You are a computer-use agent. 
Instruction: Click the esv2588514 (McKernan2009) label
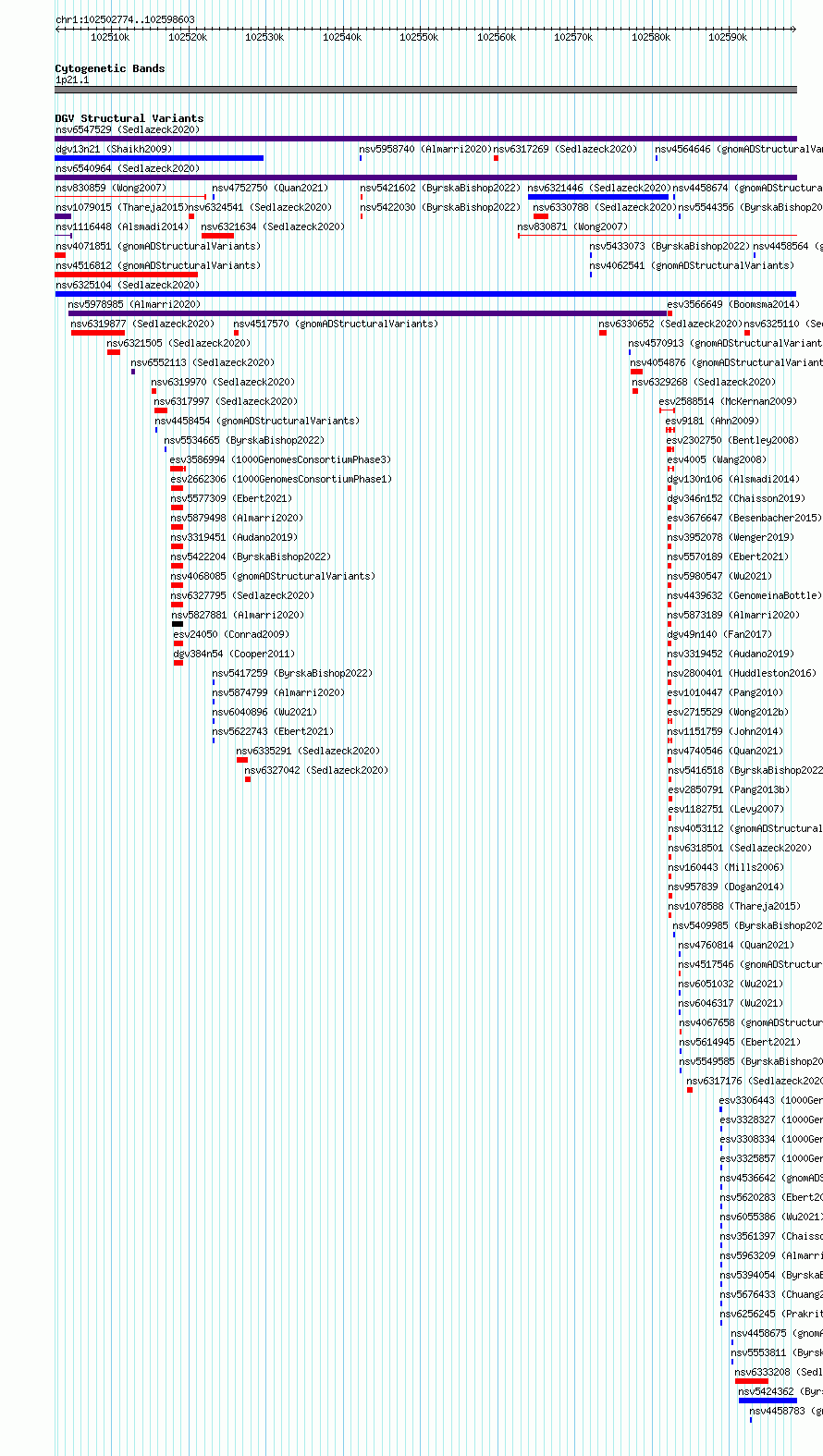(x=728, y=401)
